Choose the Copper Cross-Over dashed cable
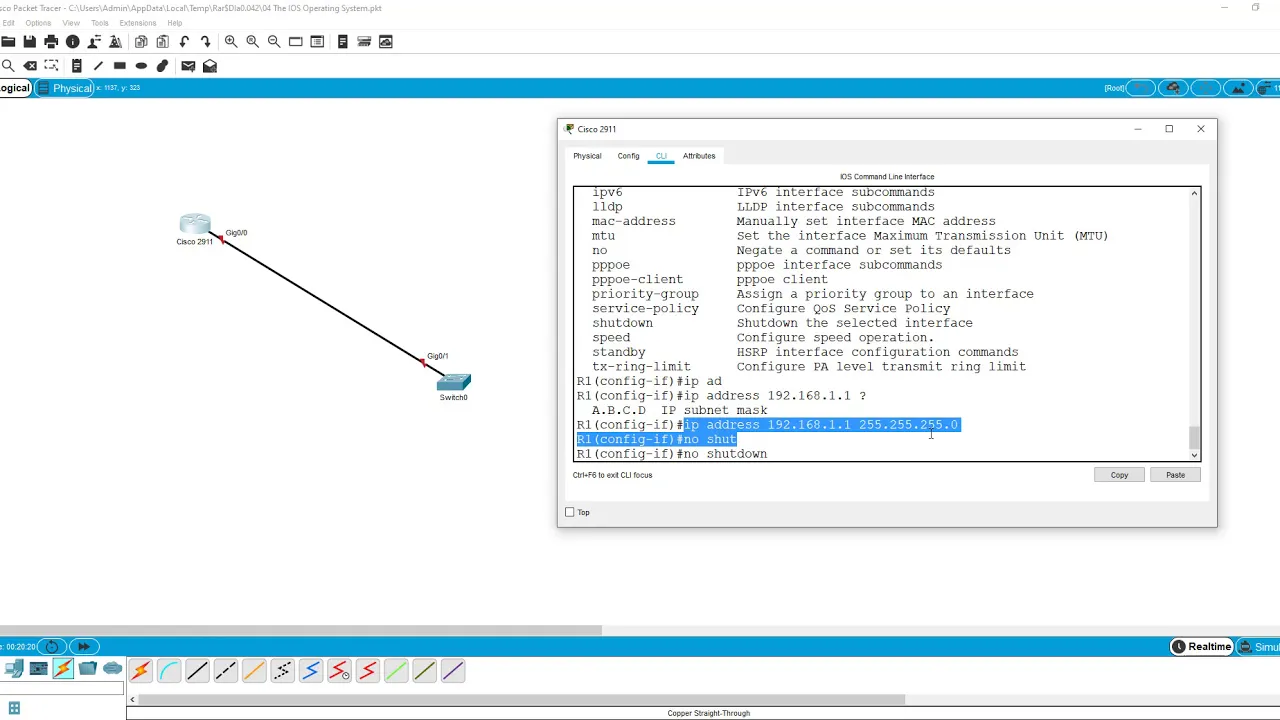This screenshot has width=1280, height=720. point(225,671)
